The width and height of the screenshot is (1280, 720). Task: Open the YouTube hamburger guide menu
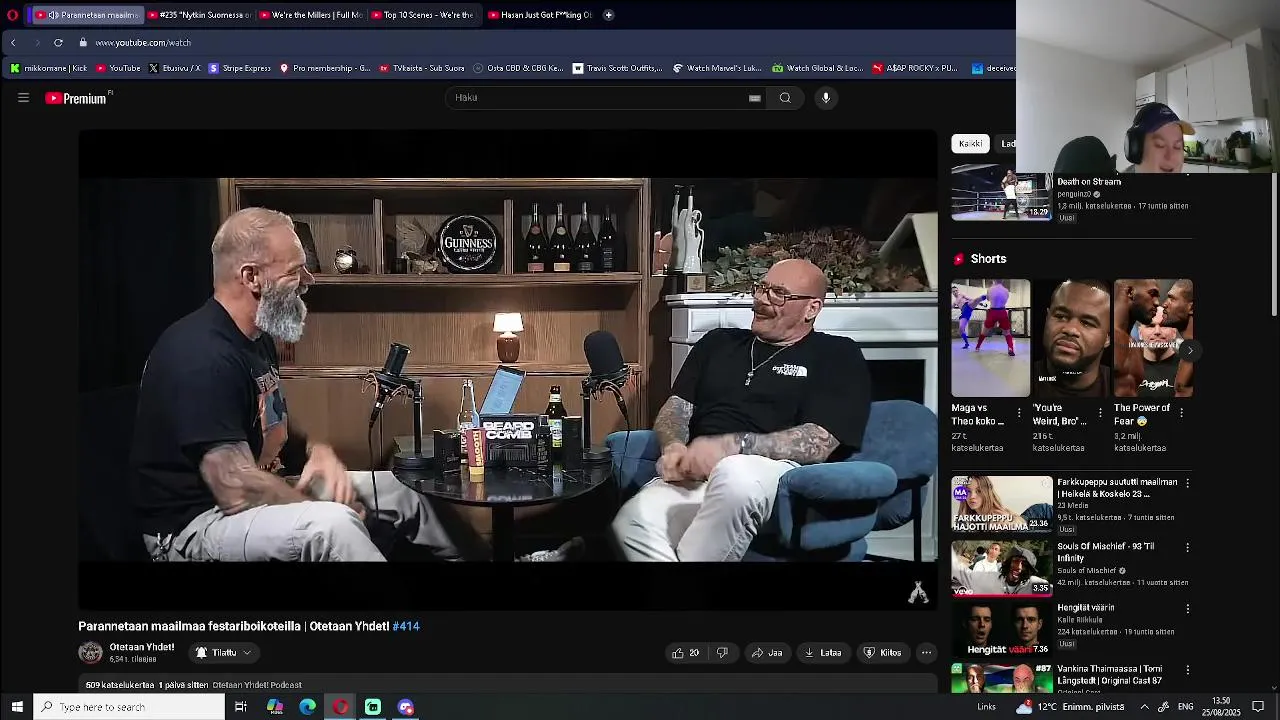[x=23, y=98]
